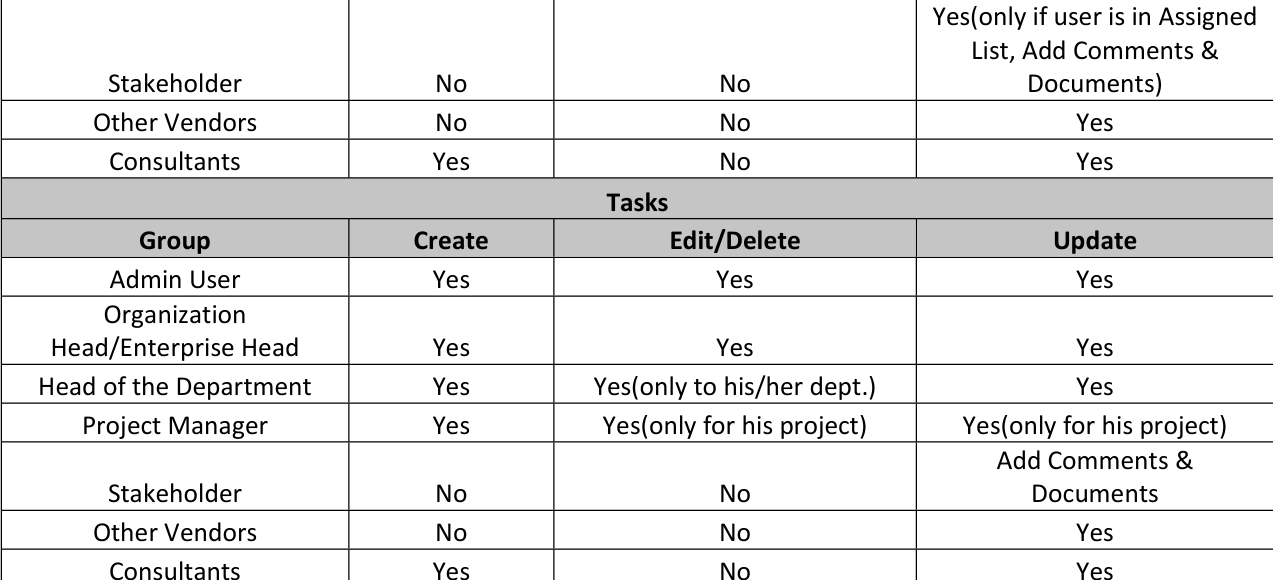
Task: Click Consultants label directly above Tasks header
Action: pyautogui.click(x=175, y=162)
